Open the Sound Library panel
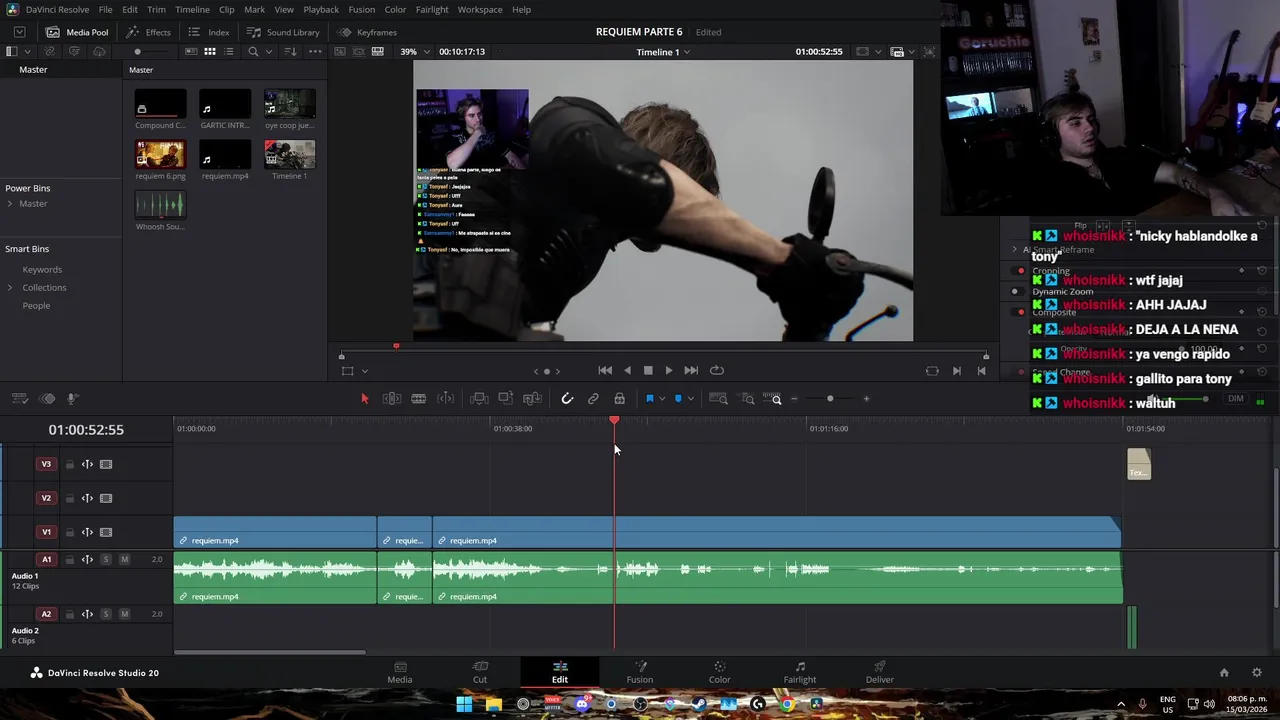Screen dimensions: 1280x720 point(283,32)
